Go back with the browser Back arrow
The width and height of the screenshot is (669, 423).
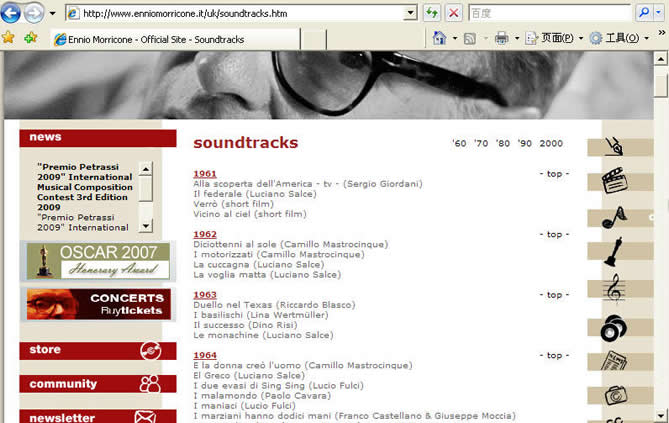point(11,13)
